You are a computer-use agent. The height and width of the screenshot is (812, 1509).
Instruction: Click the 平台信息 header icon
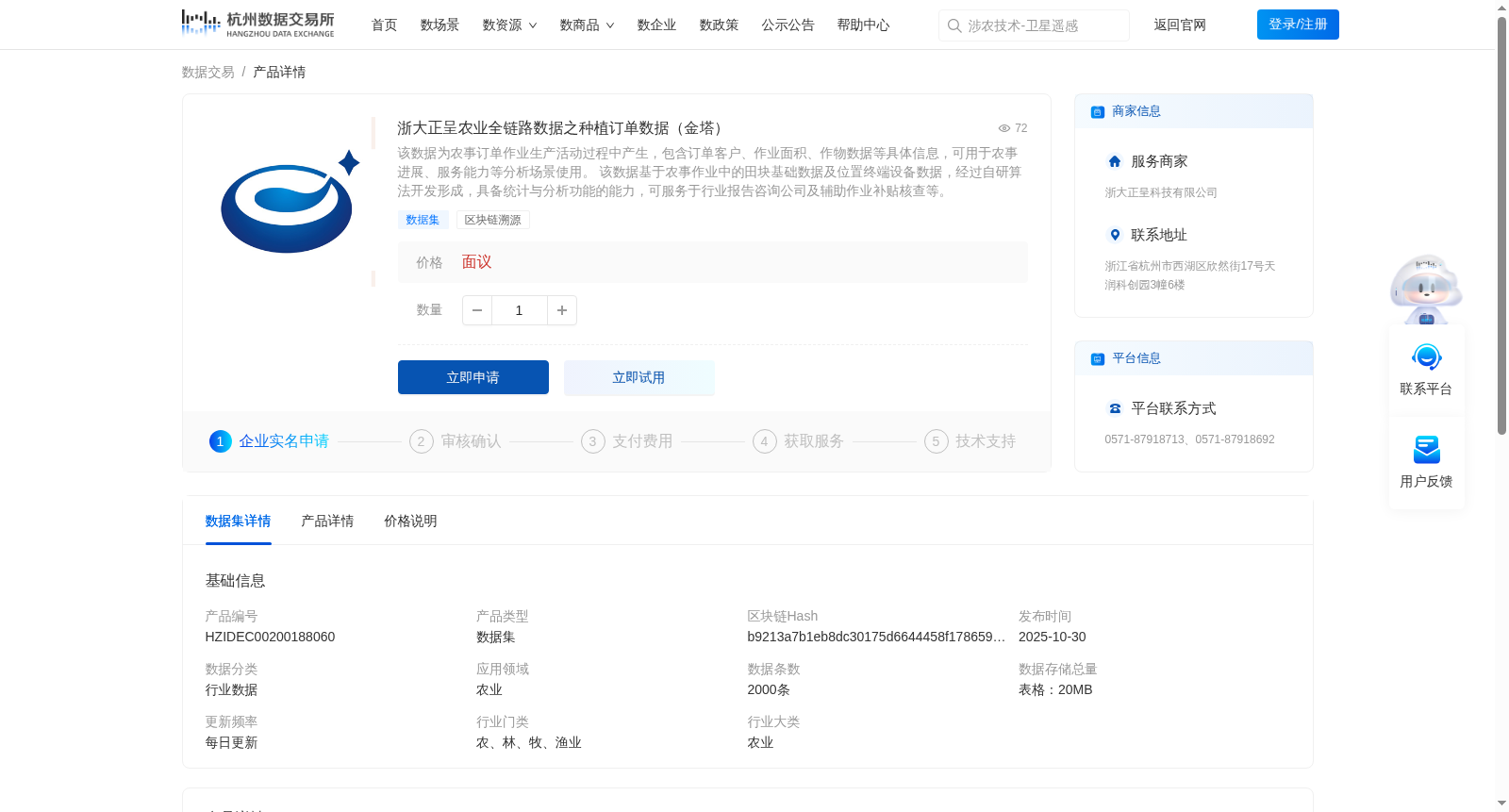(x=1098, y=359)
